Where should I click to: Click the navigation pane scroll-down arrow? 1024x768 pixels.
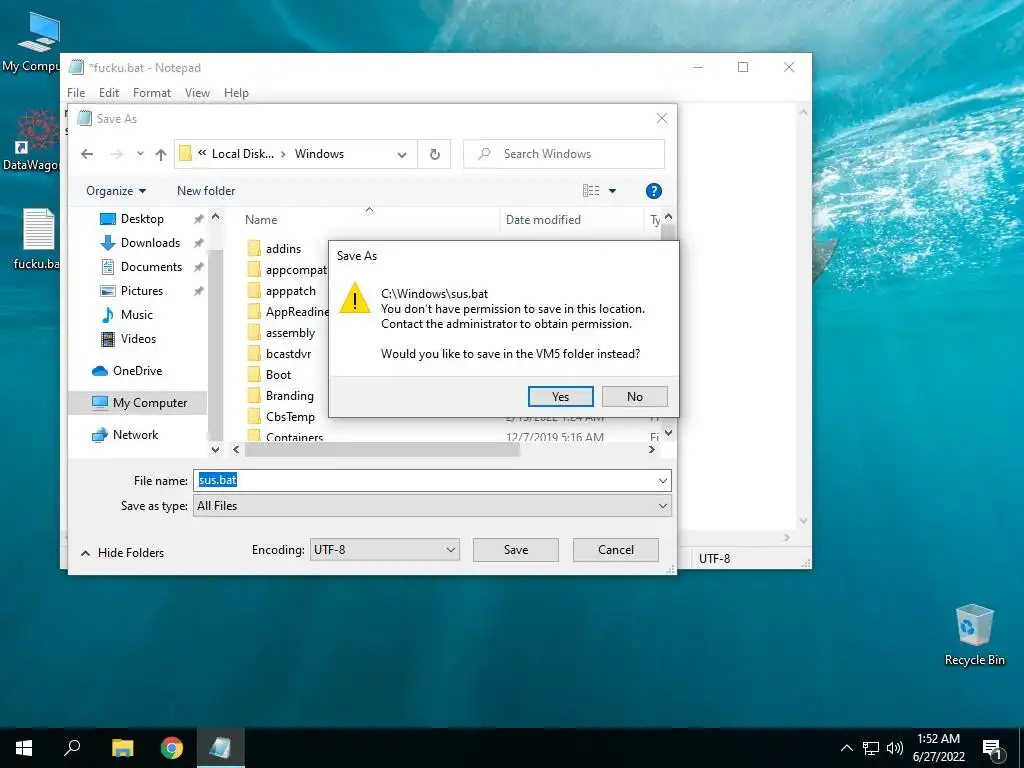click(216, 449)
